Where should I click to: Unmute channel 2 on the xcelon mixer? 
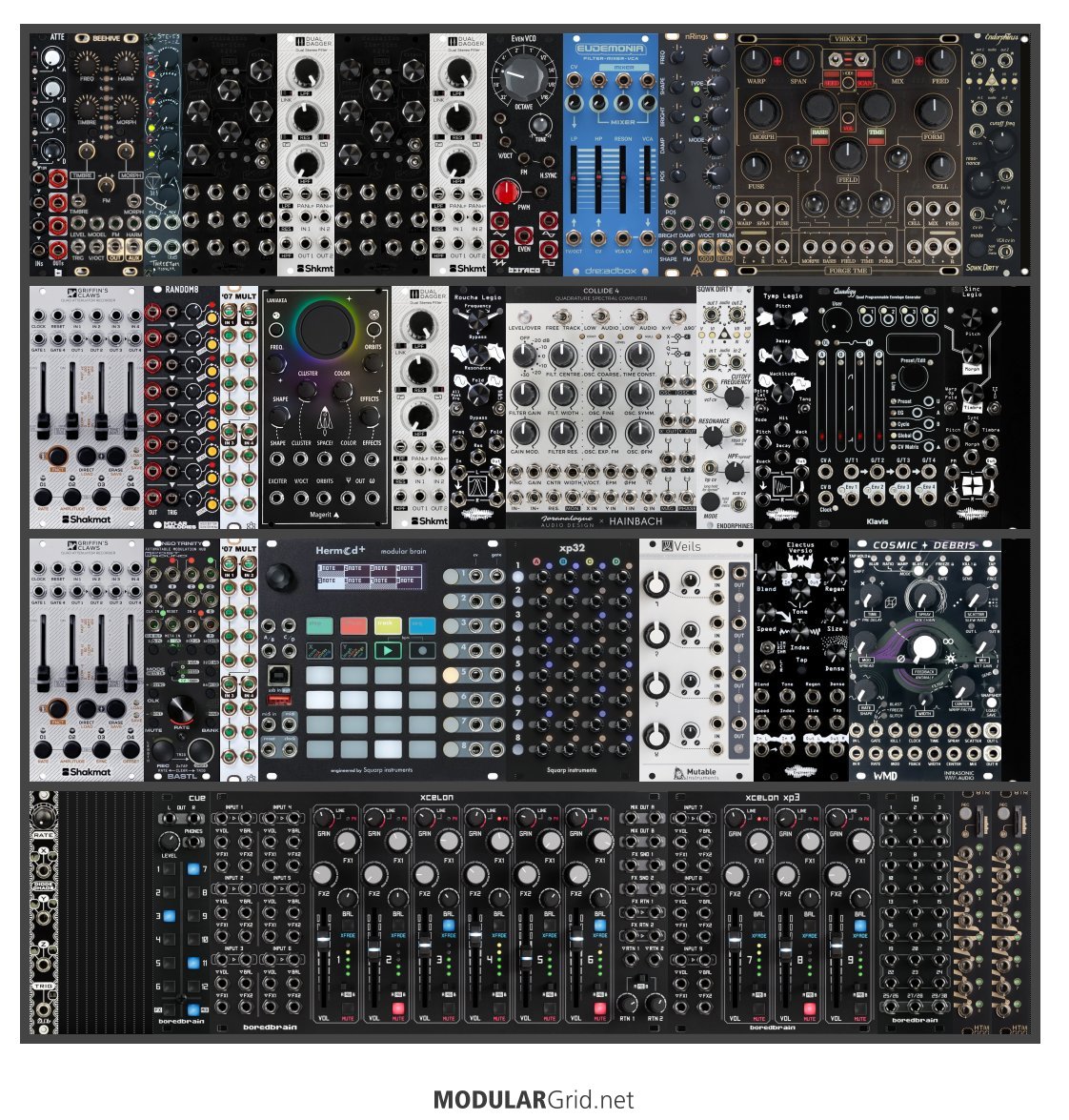coord(397,1008)
